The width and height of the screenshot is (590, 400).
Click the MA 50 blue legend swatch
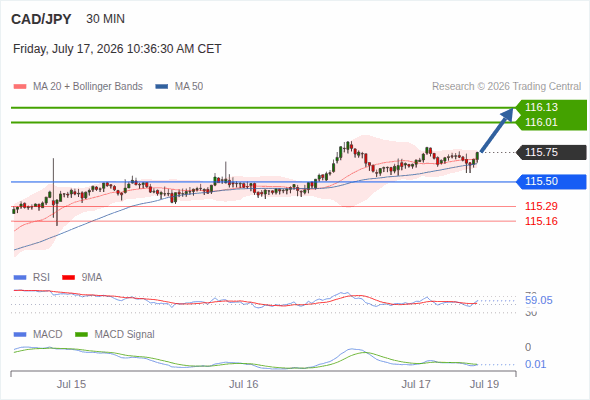162,87
